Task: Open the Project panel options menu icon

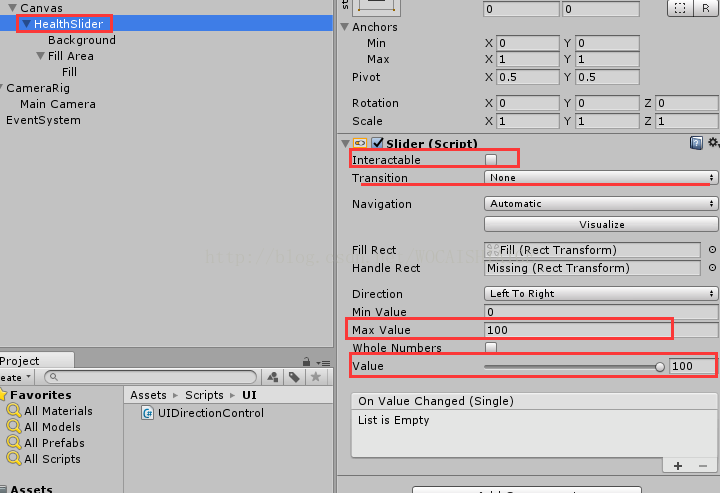Action: click(323, 363)
